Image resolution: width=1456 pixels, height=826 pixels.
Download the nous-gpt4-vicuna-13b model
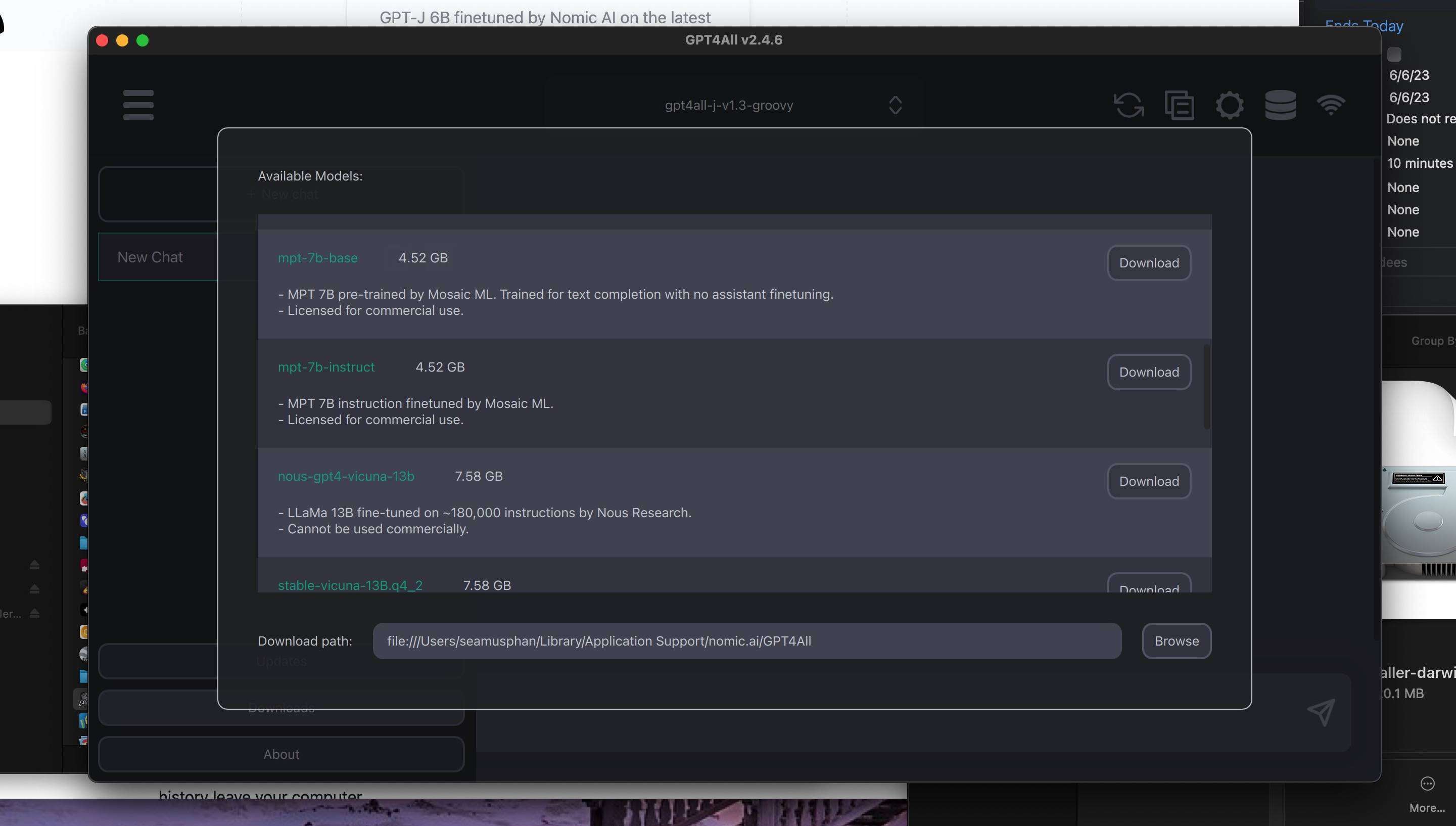[1149, 481]
